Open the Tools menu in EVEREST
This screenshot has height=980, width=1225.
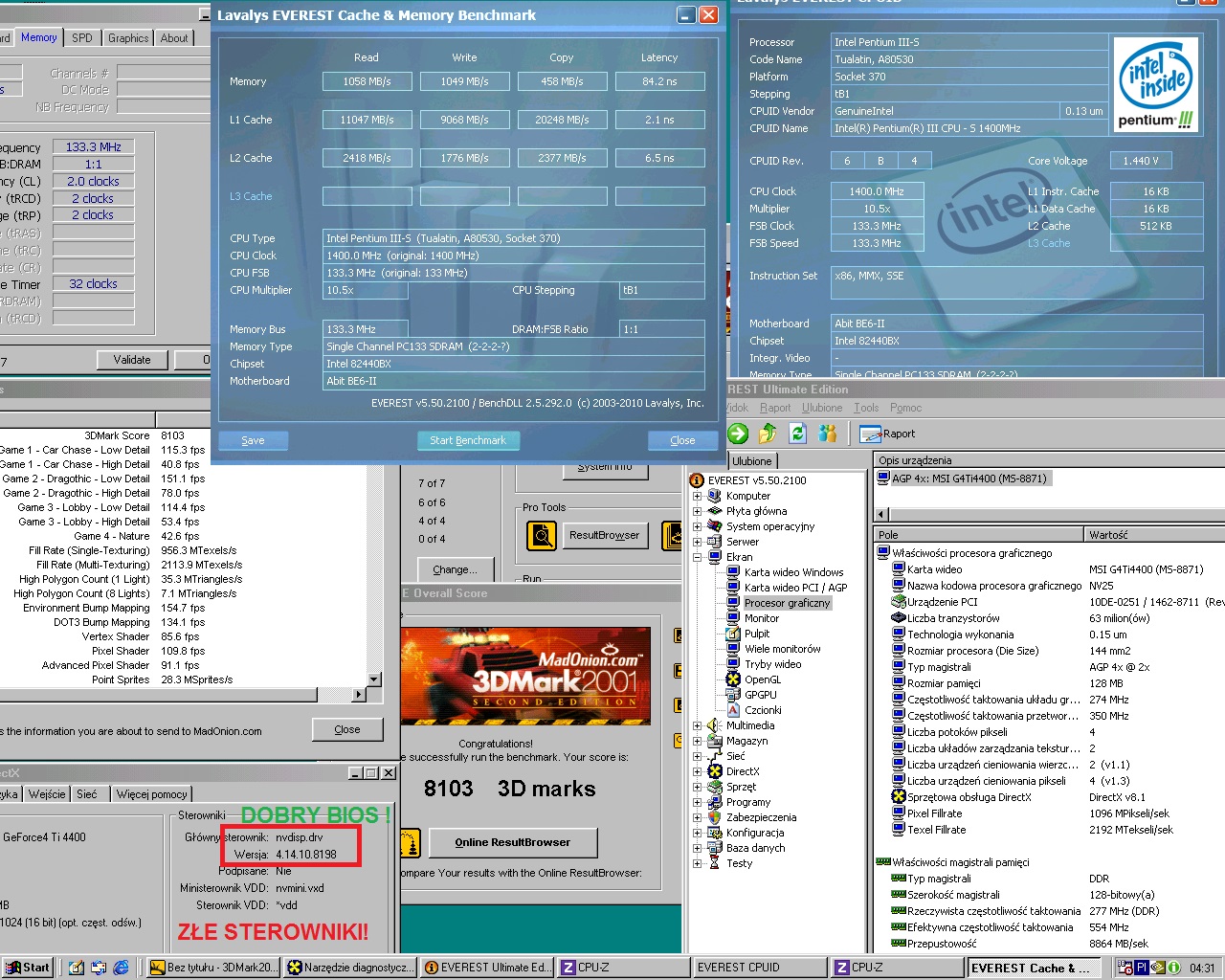tap(866, 408)
